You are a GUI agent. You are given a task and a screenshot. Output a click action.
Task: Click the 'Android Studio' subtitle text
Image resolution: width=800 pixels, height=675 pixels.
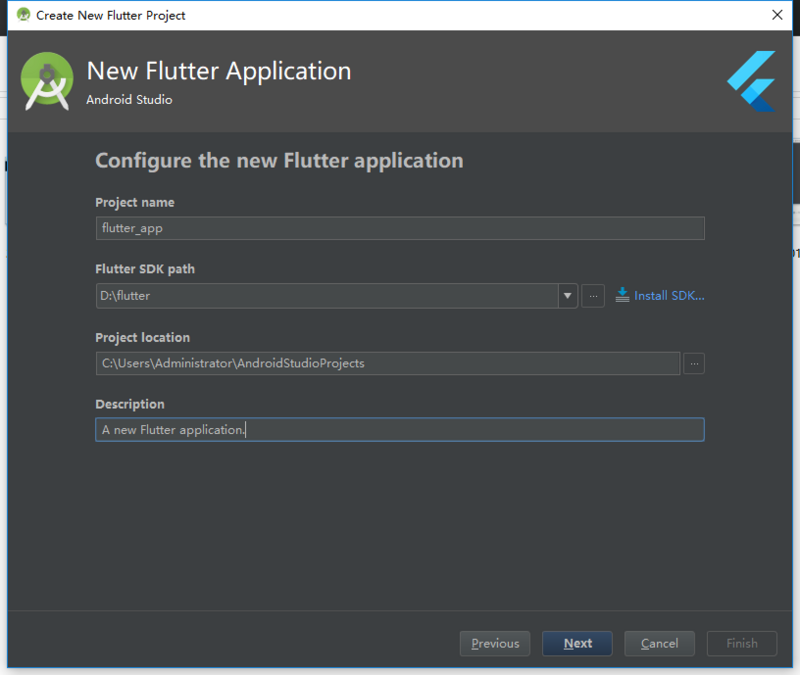tap(129, 99)
